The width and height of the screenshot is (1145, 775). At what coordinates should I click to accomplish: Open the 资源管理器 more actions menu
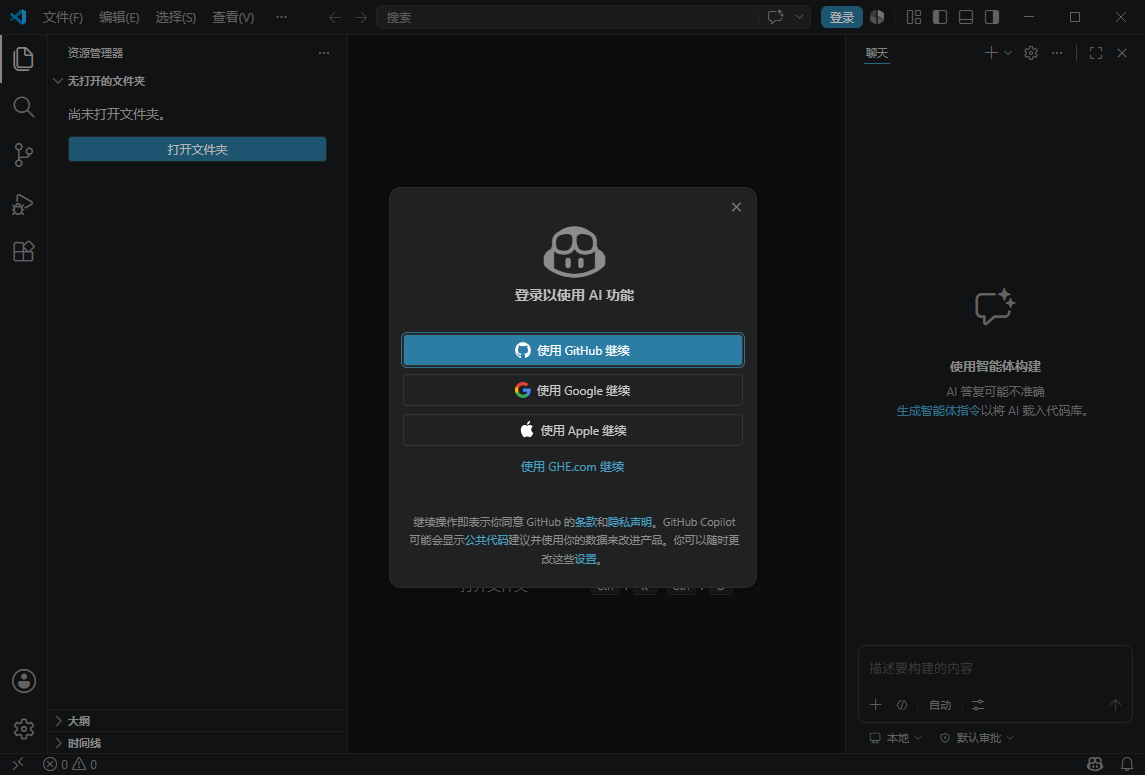click(323, 53)
